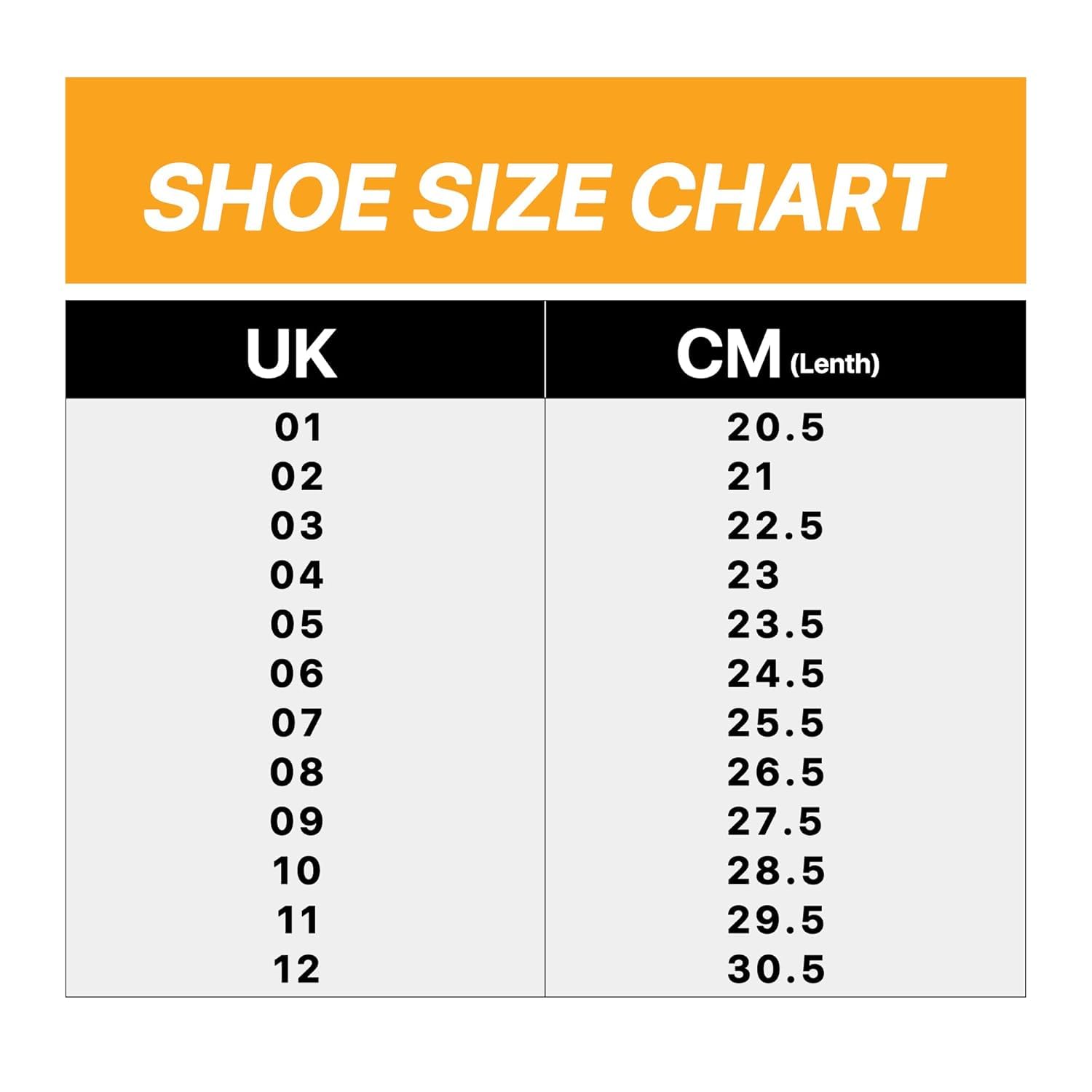Select the 24.5 cm length value
This screenshot has width=1092, height=1092.
pos(775,674)
